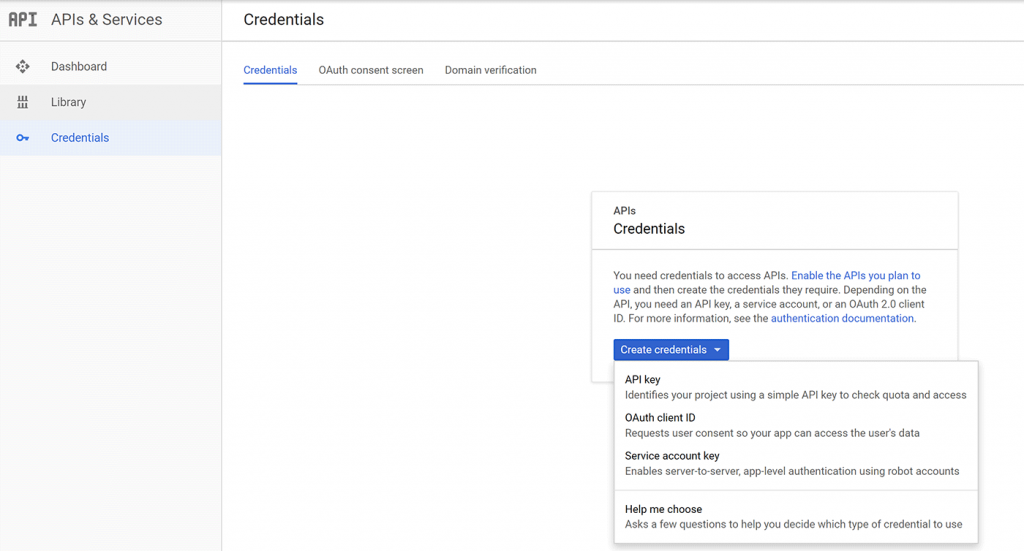Switch to the Credentials tab
The image size is (1024, 551).
270,70
